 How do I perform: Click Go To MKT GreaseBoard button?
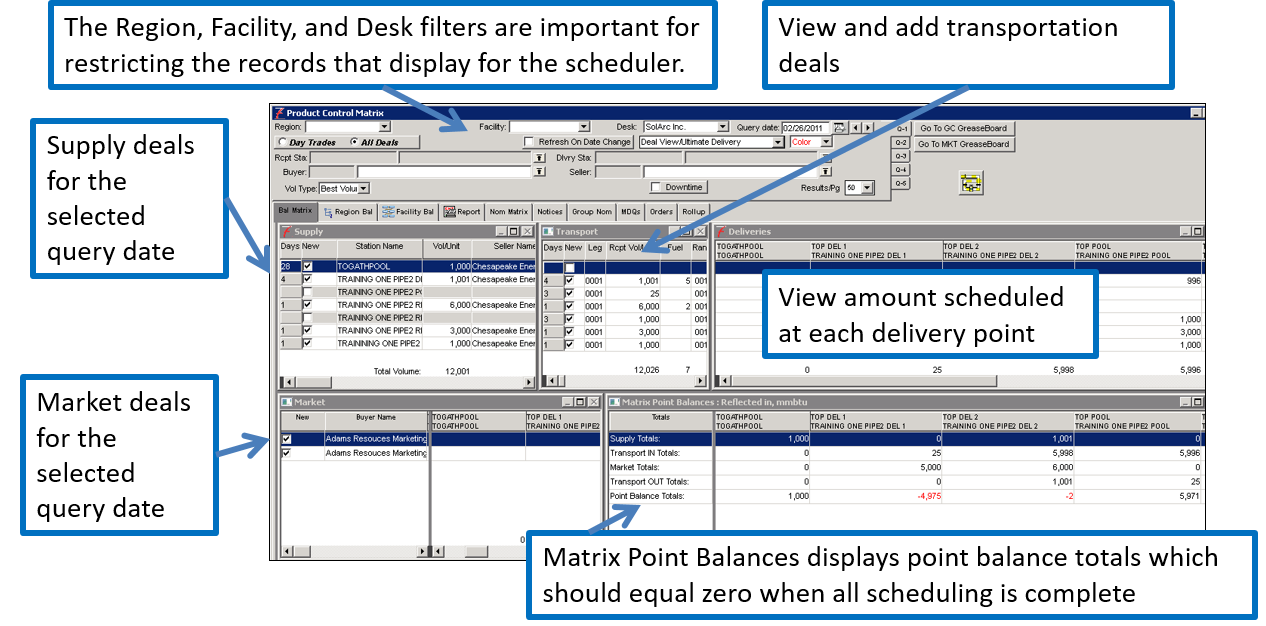(x=965, y=144)
